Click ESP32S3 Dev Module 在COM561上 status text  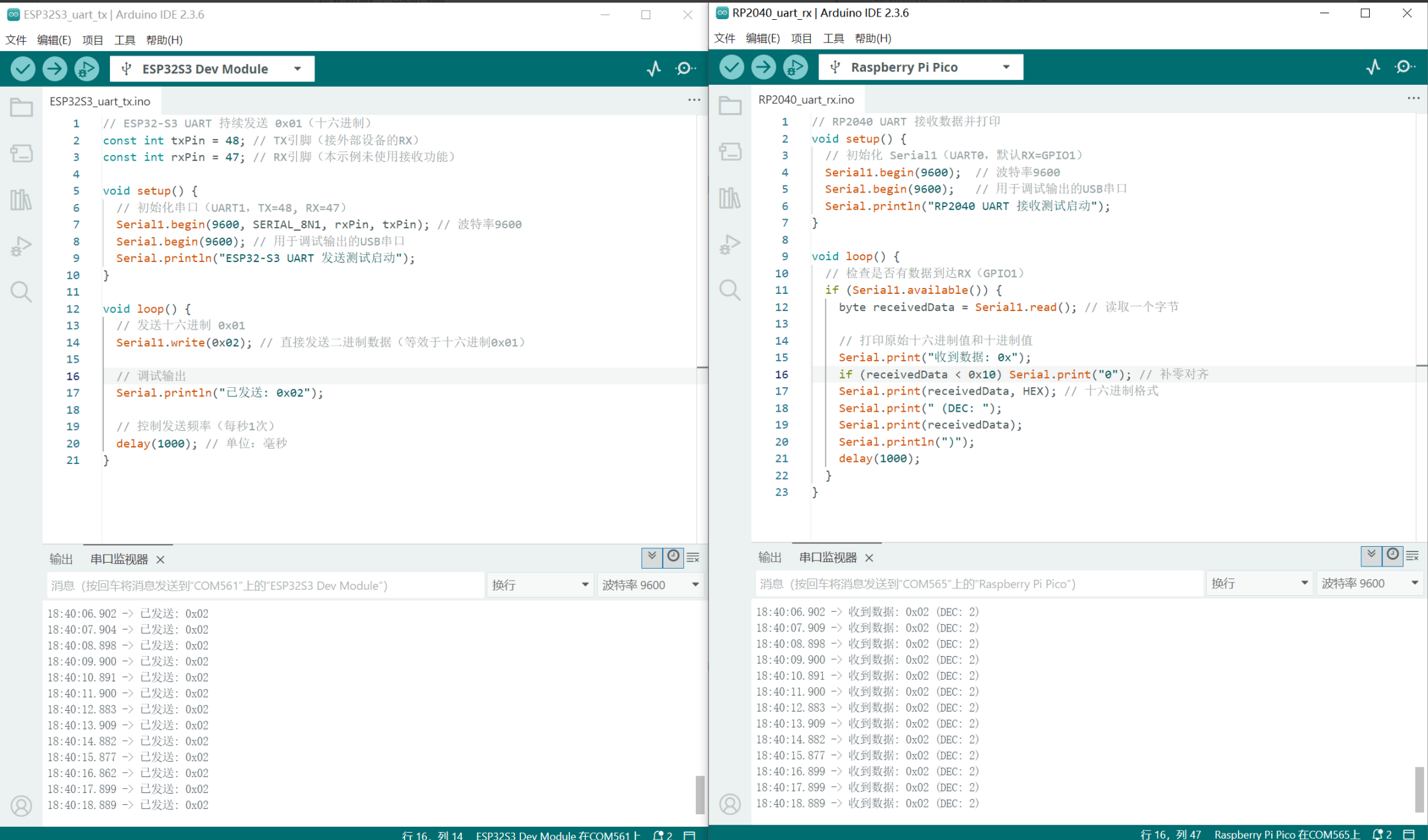tap(558, 835)
